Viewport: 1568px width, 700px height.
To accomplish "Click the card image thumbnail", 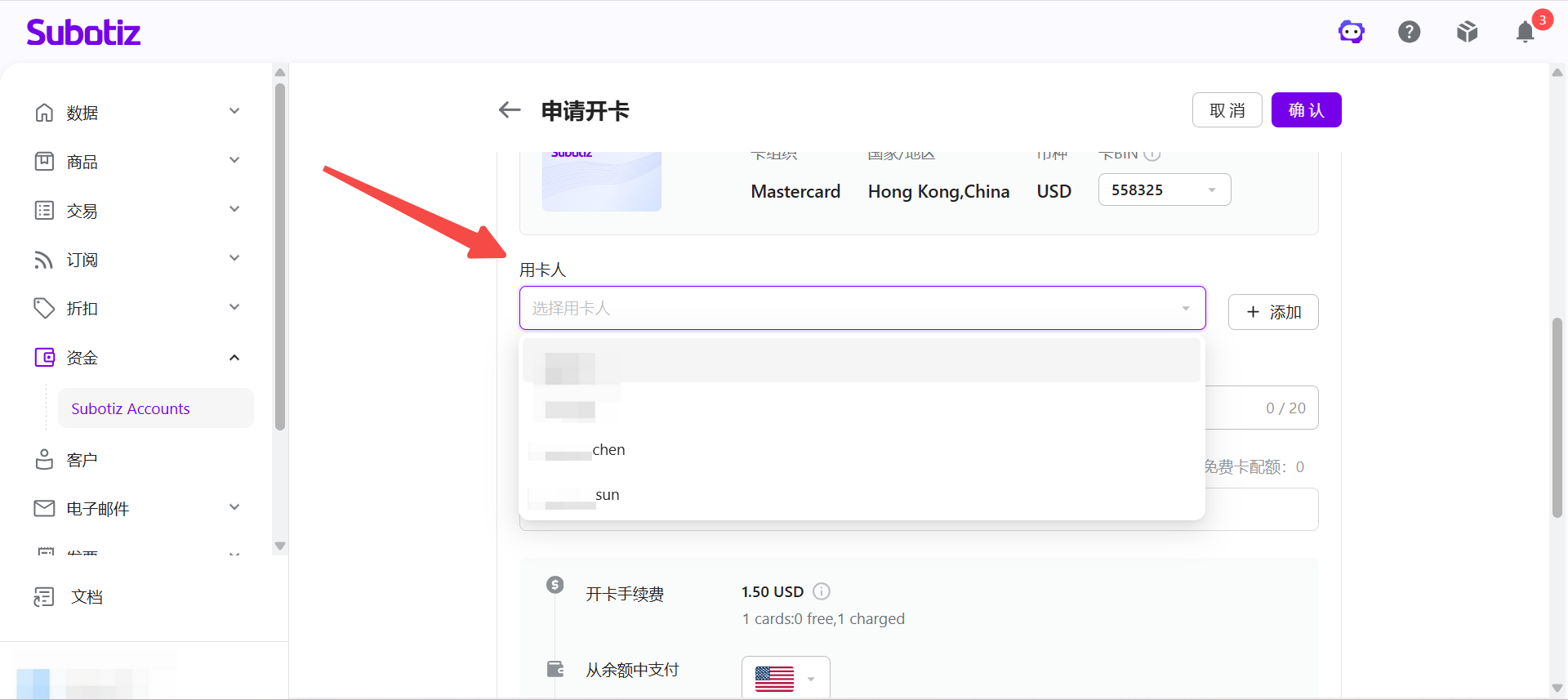I will point(602,181).
